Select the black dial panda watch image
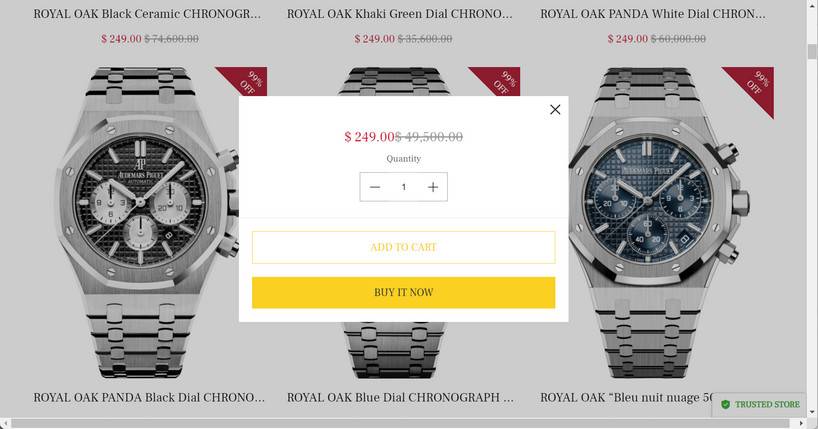The width and height of the screenshot is (818, 429). [146, 222]
